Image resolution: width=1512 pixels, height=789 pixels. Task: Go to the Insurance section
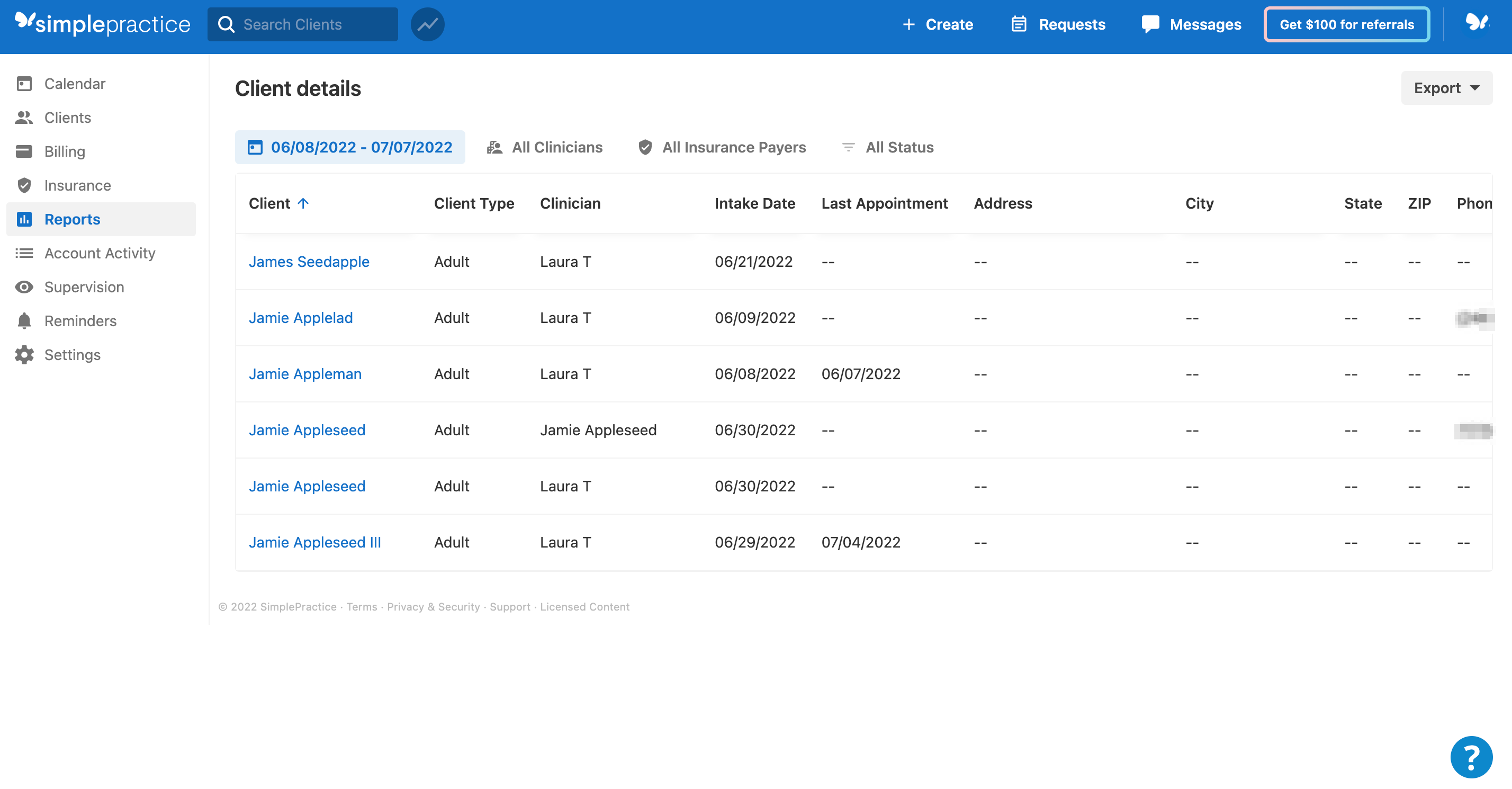click(x=77, y=185)
